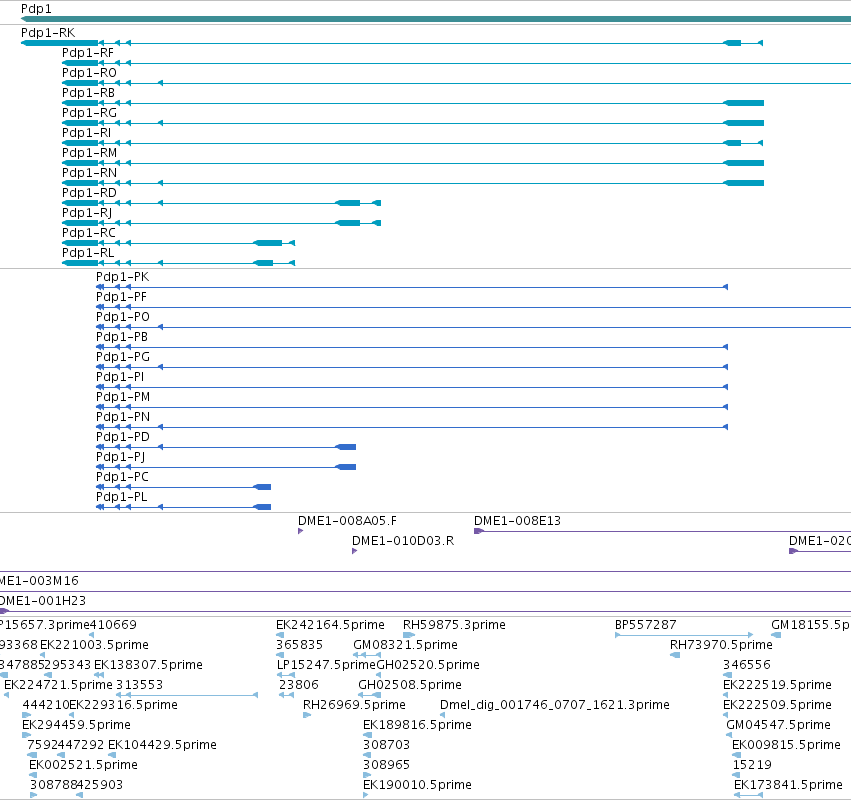This screenshot has width=851, height=800.
Task: Click the EK190010.5prime EST label
Action: [417, 785]
